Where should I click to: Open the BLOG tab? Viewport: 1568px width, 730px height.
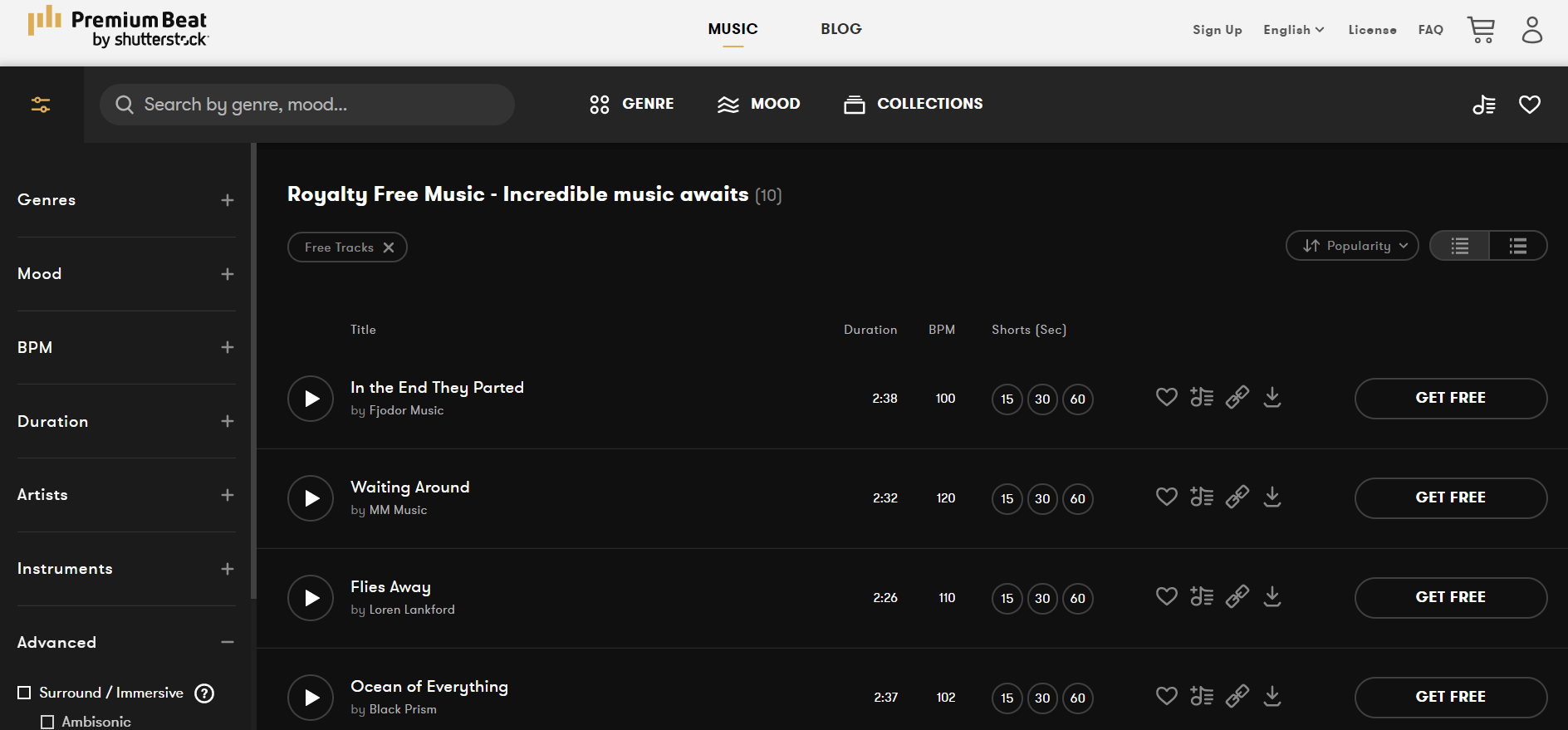(841, 29)
